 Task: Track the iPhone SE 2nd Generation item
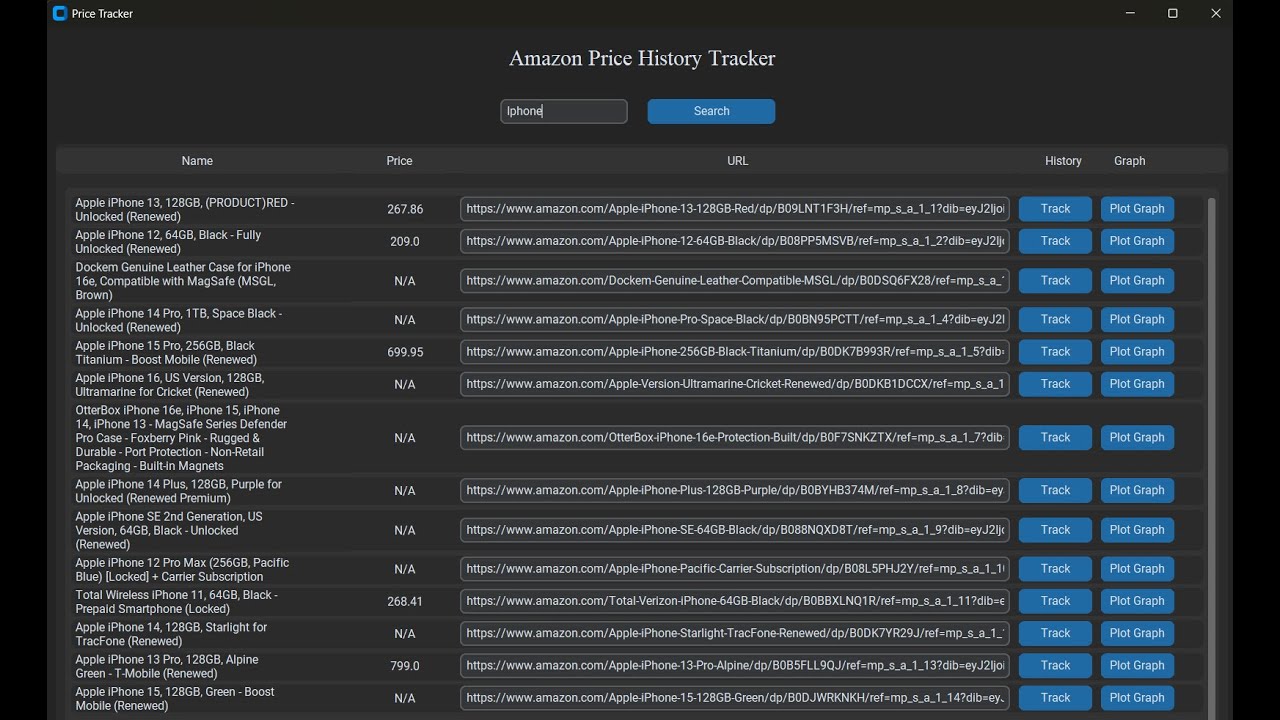point(1055,530)
